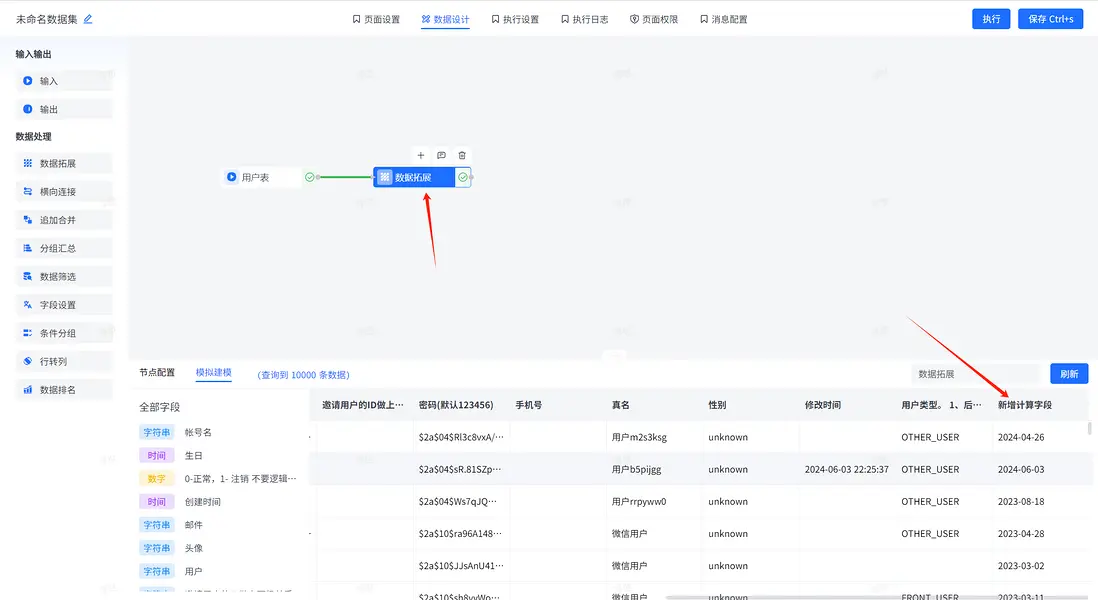Screen dimensions: 1098x600
Task: Click cell 用户m2s3ksg
Action: [x=639, y=437]
